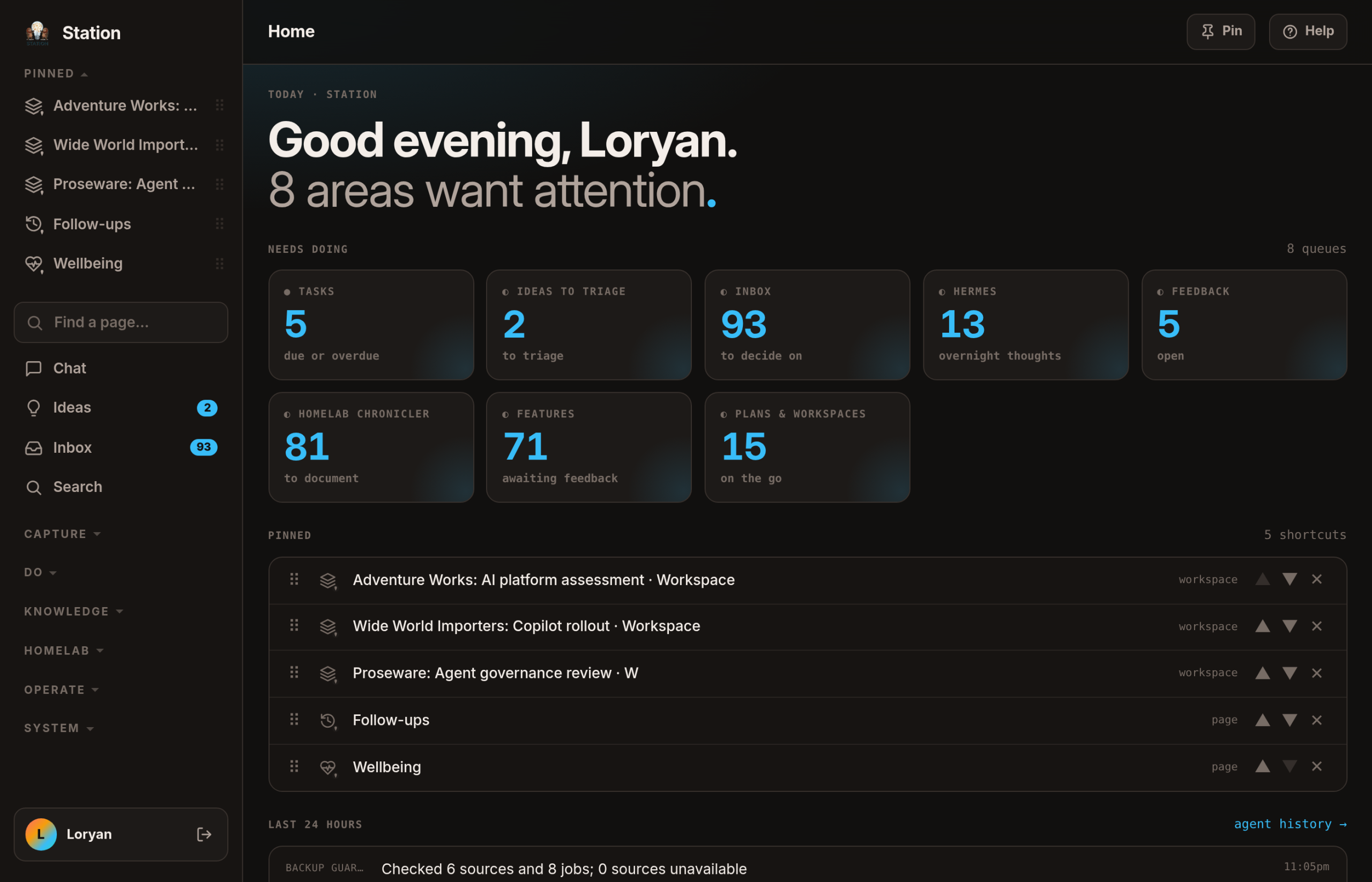Expand the OPERATE sidebar section
The image size is (1372, 882).
click(x=61, y=690)
